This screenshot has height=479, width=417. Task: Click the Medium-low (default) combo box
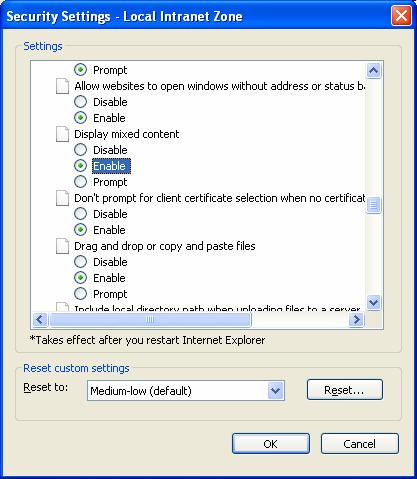(x=186, y=390)
